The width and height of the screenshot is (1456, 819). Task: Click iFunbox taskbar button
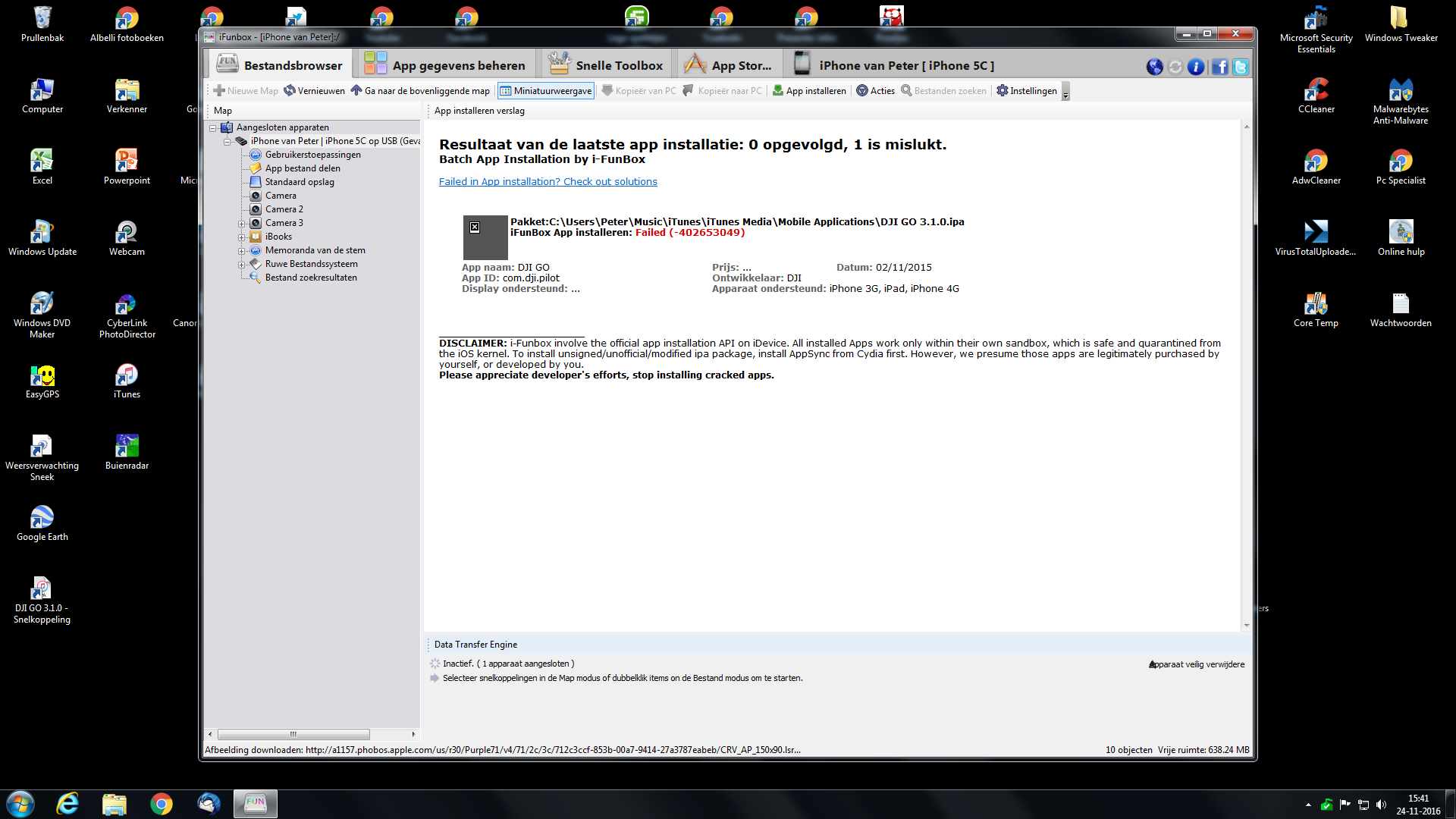coord(256,804)
